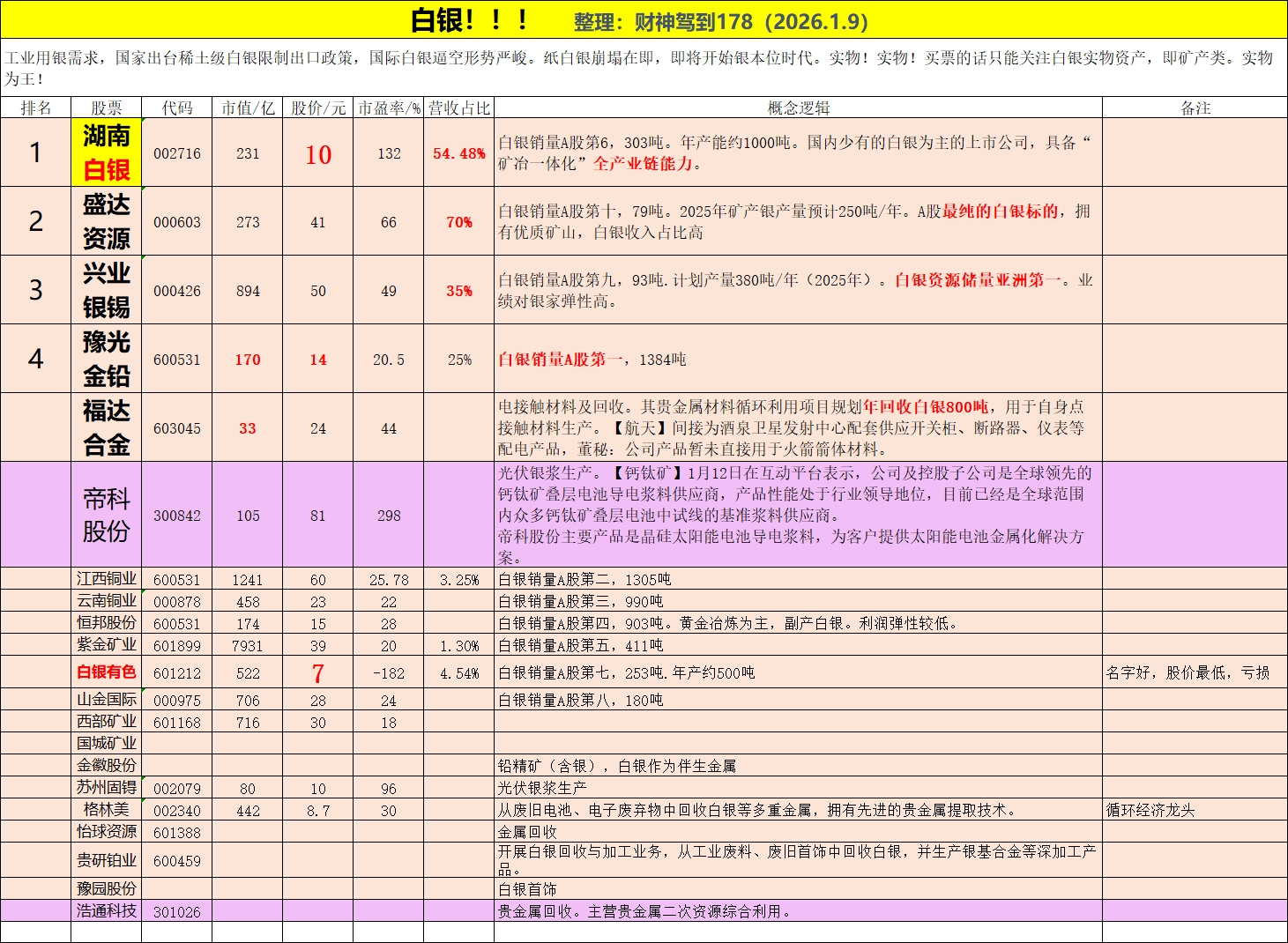Click stock code 601899
1288x943 pixels.
tap(177, 646)
